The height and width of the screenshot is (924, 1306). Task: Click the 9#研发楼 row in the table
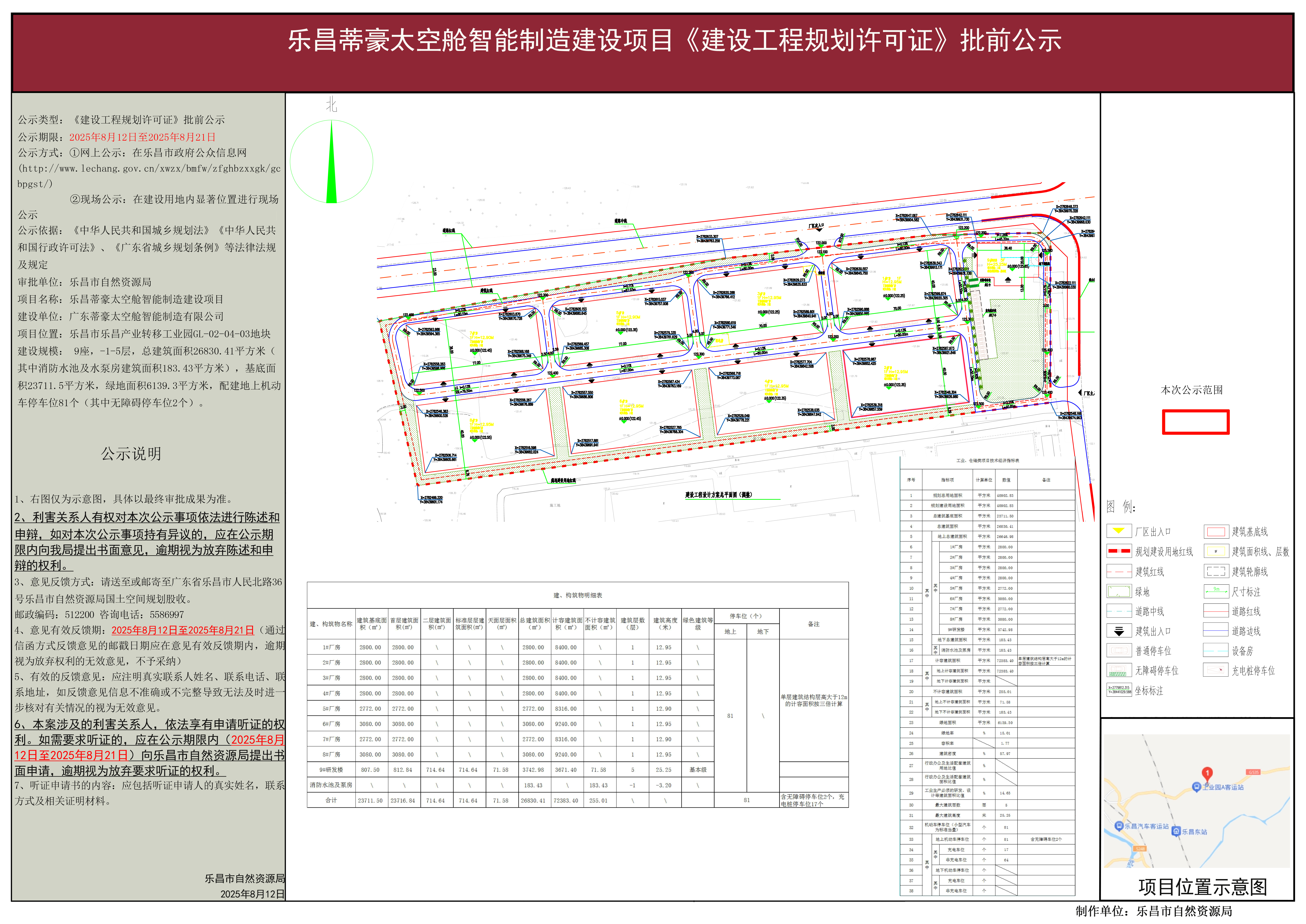click(x=331, y=770)
